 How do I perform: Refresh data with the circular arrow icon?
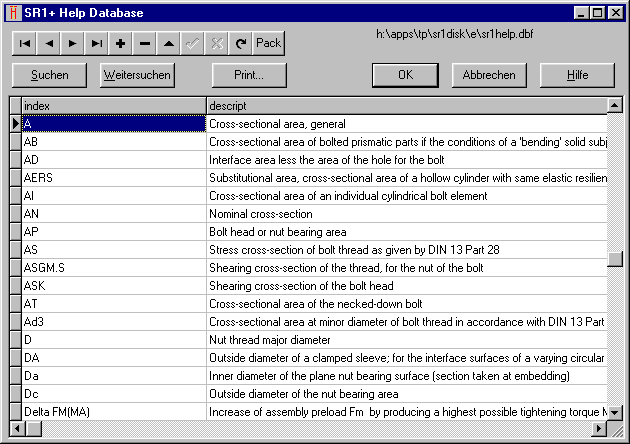pyautogui.click(x=240, y=43)
